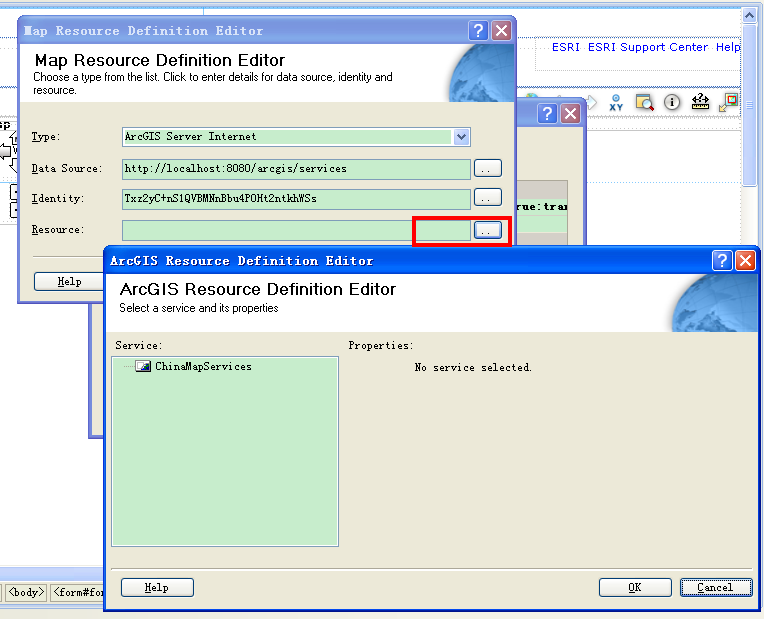Image resolution: width=764 pixels, height=619 pixels.
Task: Click the browse button next to Identity
Action: [488, 197]
